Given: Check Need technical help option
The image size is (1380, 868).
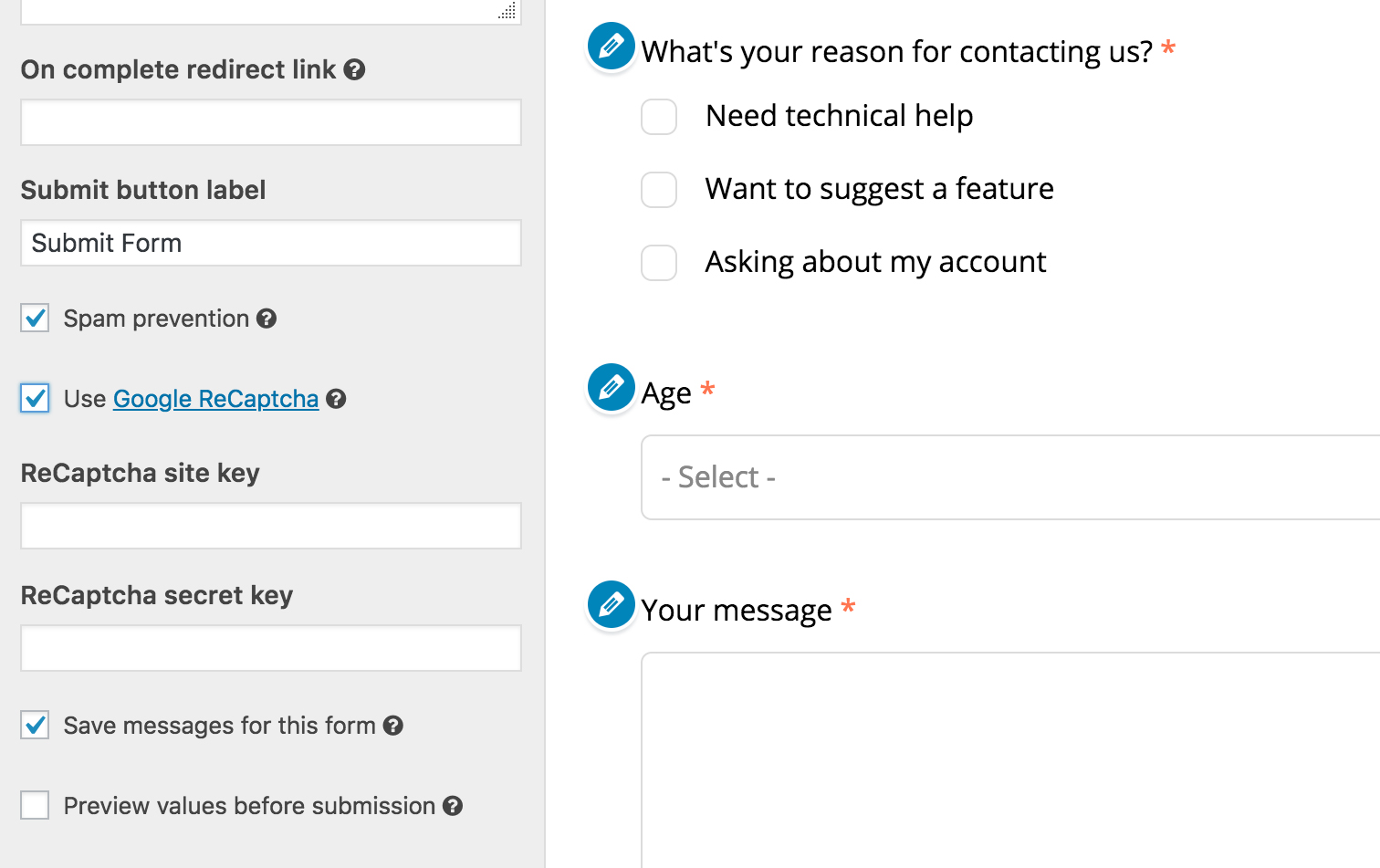Looking at the screenshot, I should coord(659,117).
